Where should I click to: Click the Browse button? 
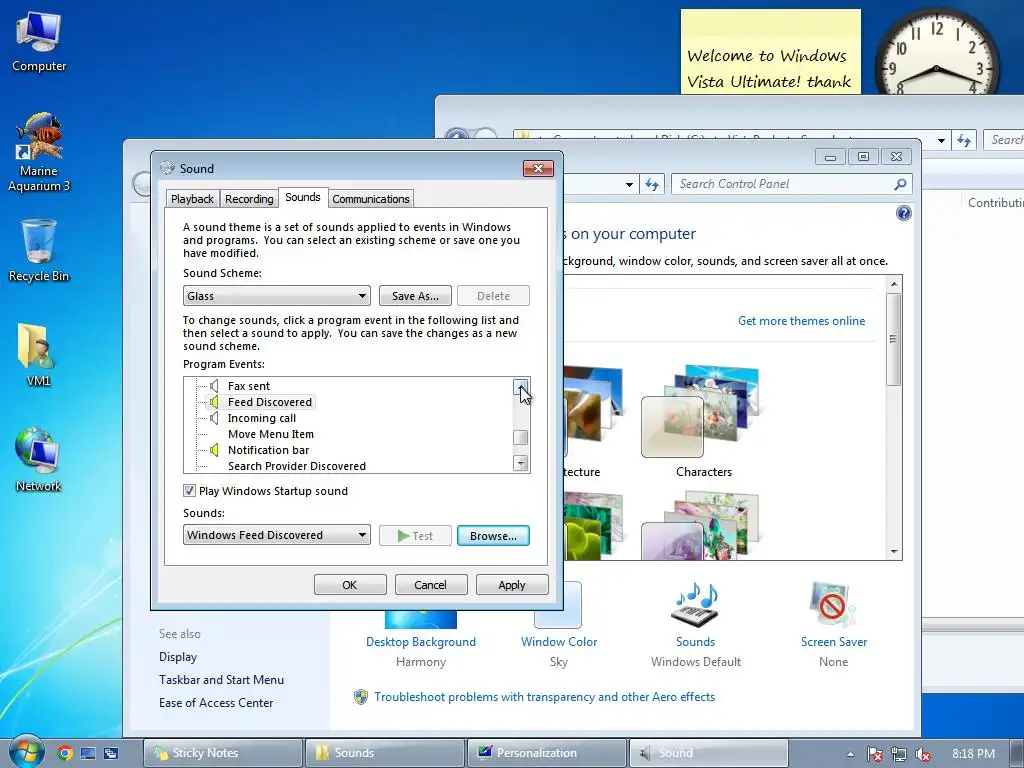493,536
